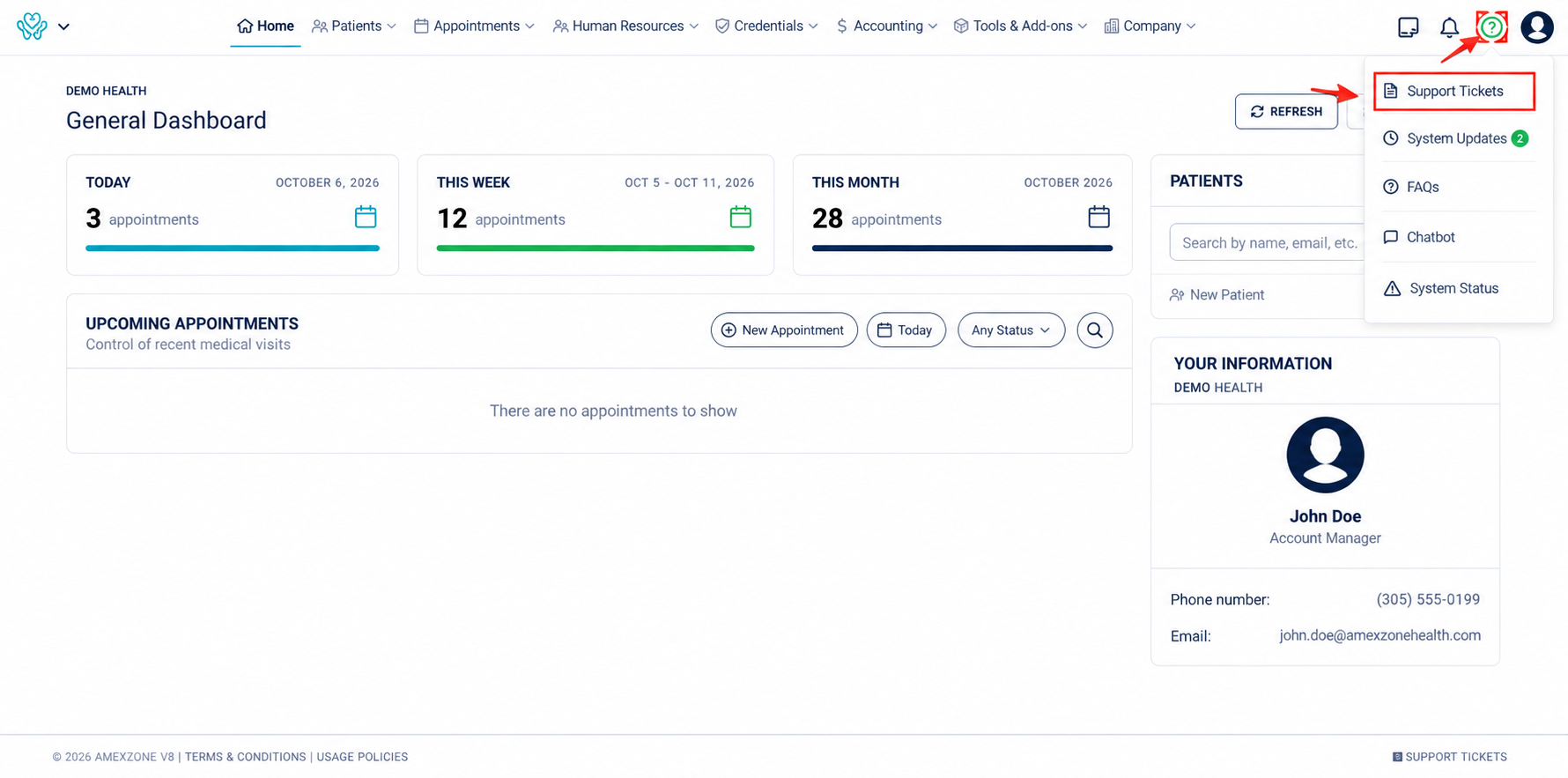Create a New Appointment
Image resolution: width=1568 pixels, height=778 pixels.
click(784, 330)
